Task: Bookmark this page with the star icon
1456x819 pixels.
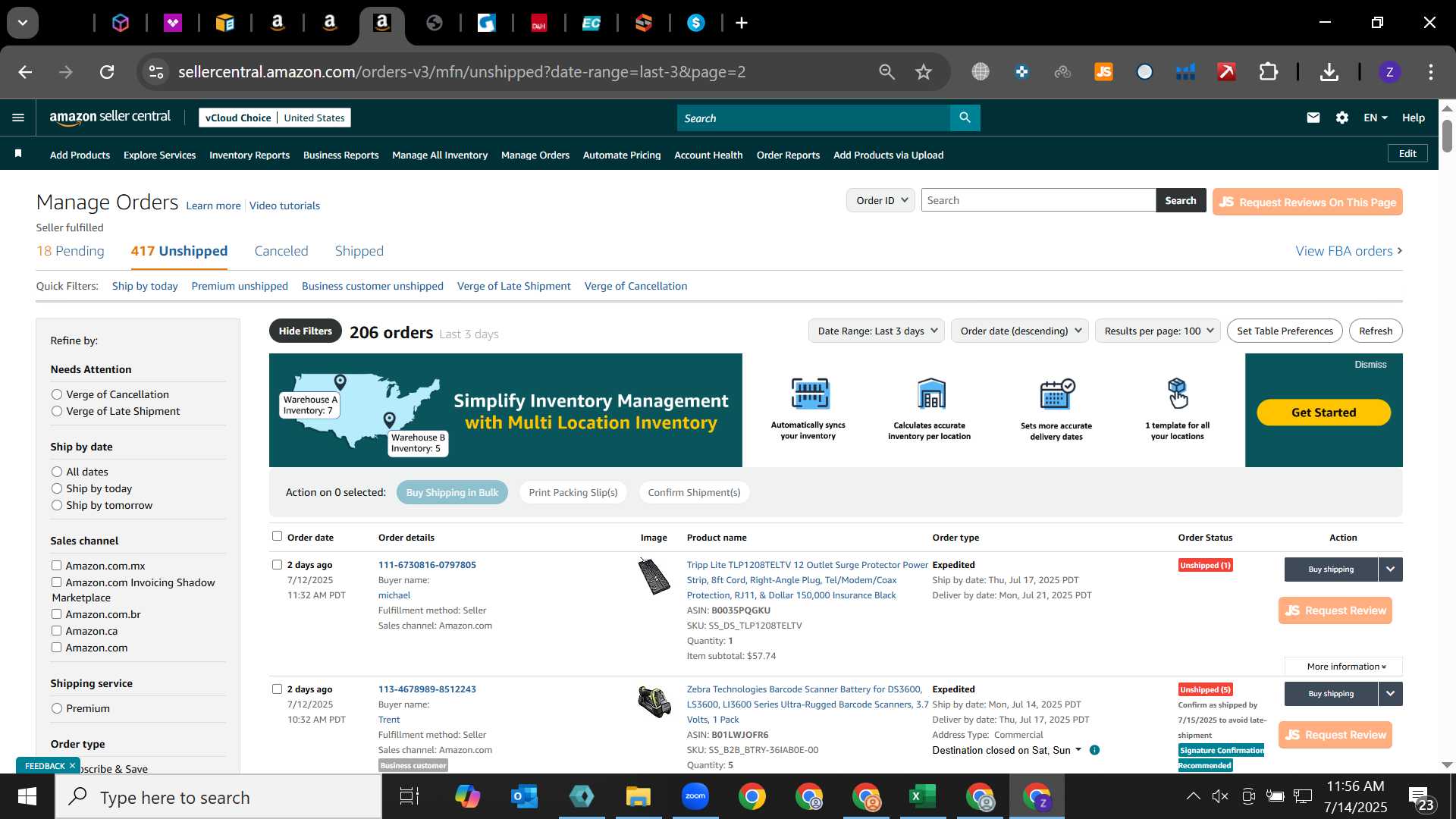Action: (923, 72)
